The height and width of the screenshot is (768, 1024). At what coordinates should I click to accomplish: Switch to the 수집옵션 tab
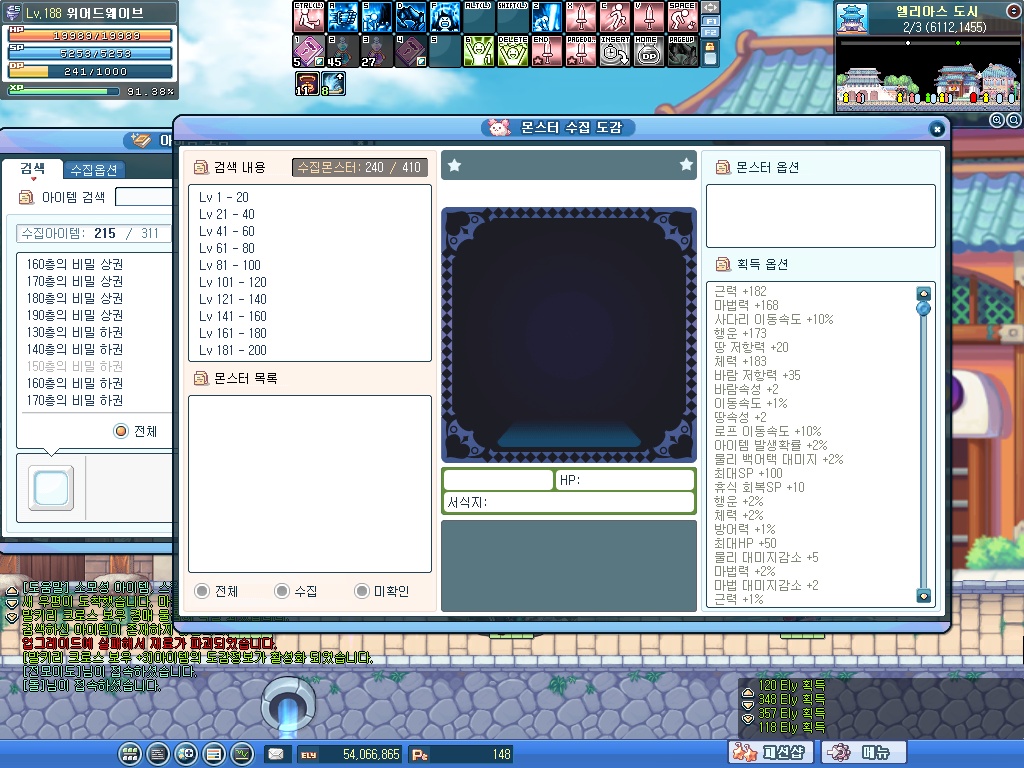(95, 169)
